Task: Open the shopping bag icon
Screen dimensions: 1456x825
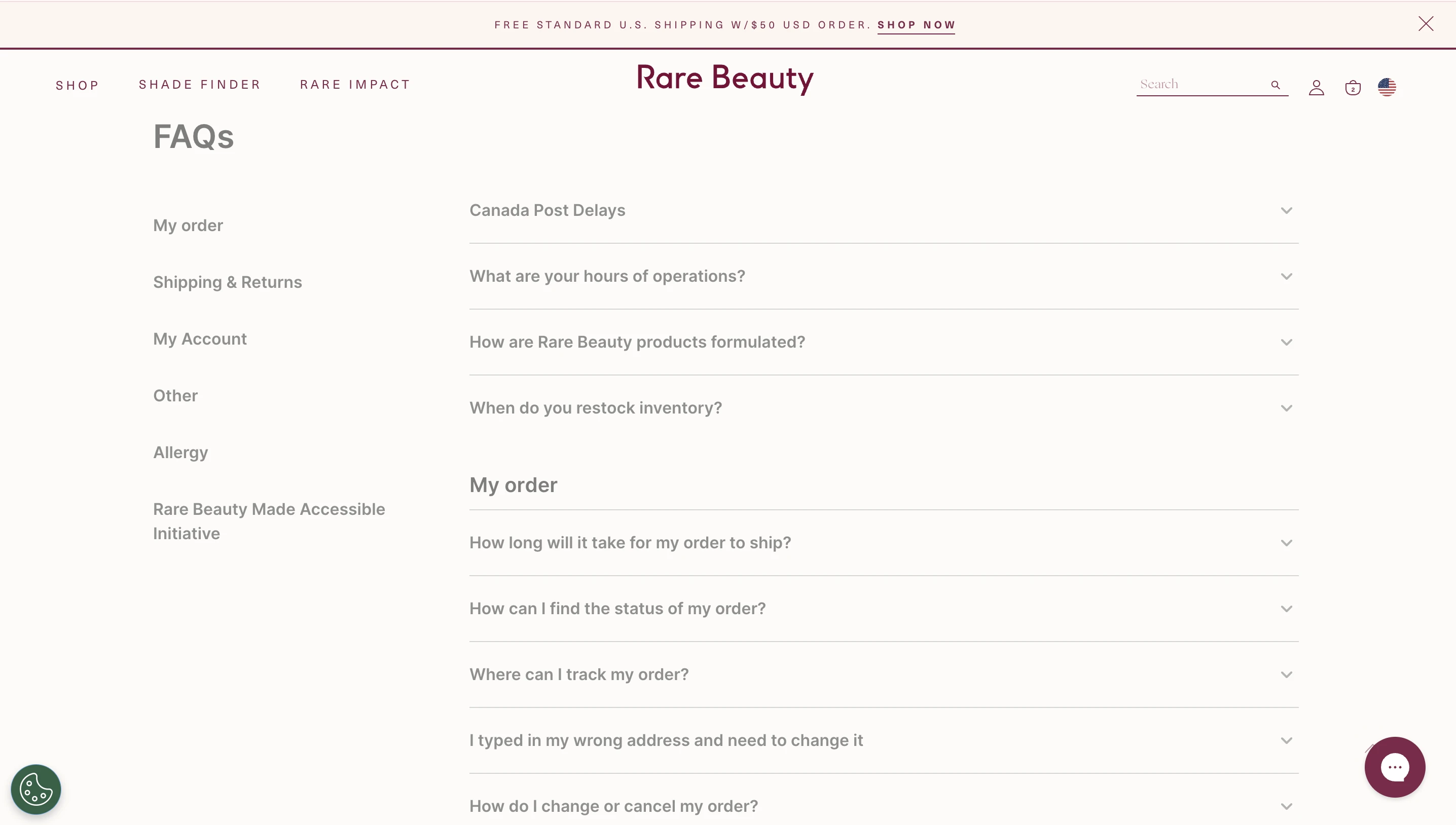Action: tap(1352, 87)
